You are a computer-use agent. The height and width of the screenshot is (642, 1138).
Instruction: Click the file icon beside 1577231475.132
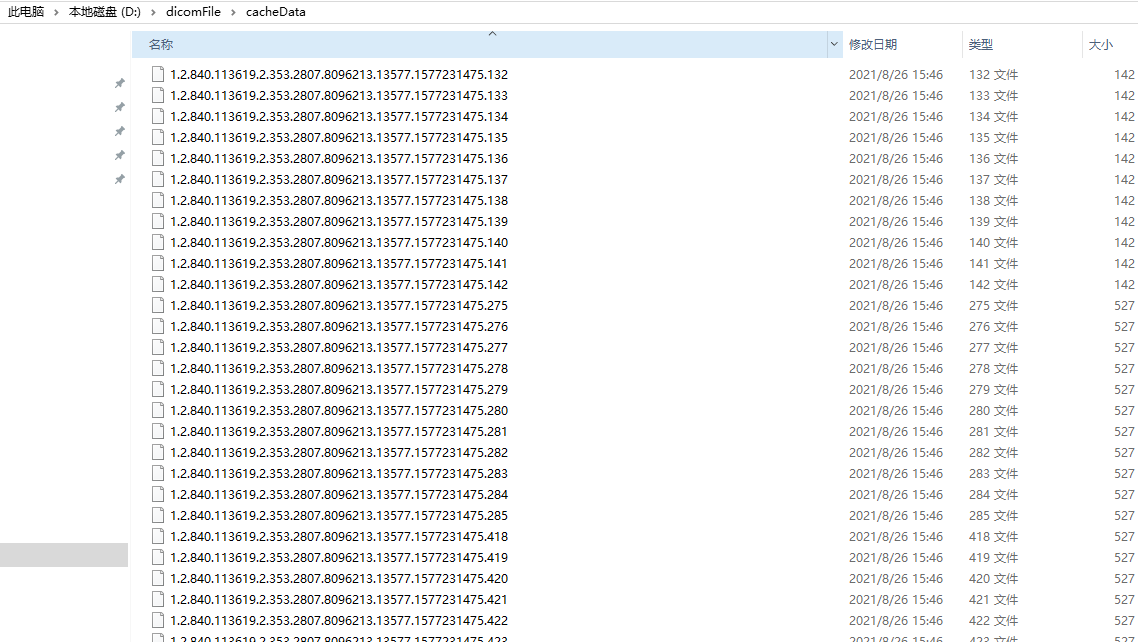coord(158,74)
